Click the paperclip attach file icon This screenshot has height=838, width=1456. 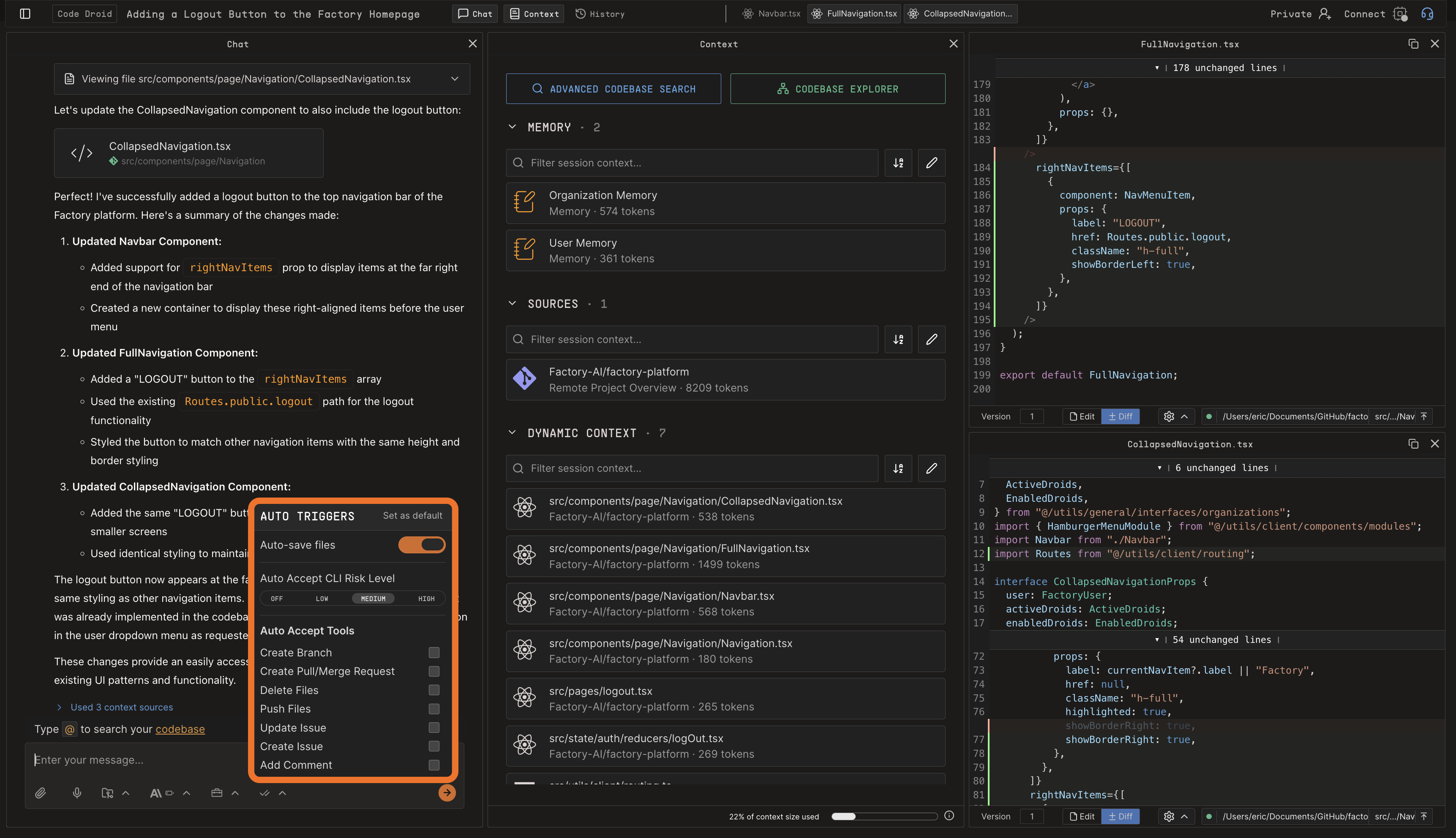click(40, 793)
